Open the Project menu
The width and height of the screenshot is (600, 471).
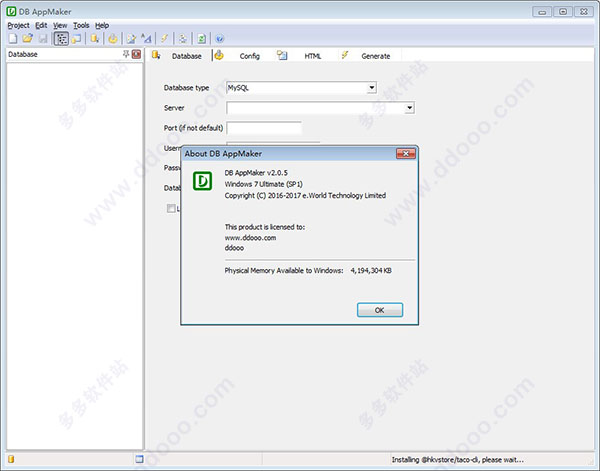coord(18,25)
